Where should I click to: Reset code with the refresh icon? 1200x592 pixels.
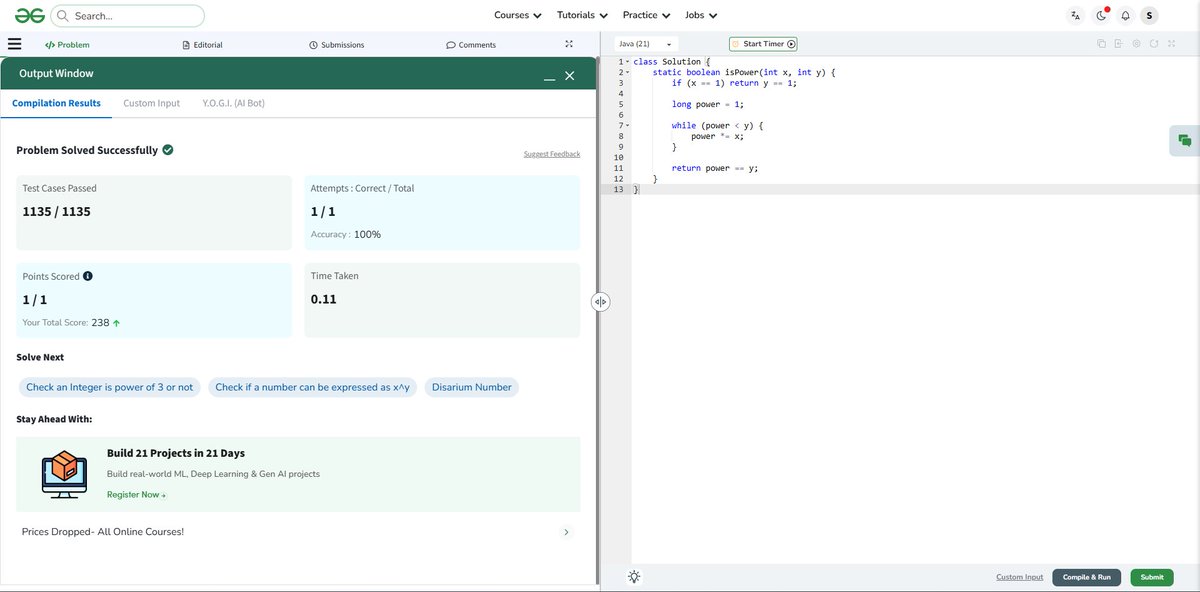(1154, 44)
